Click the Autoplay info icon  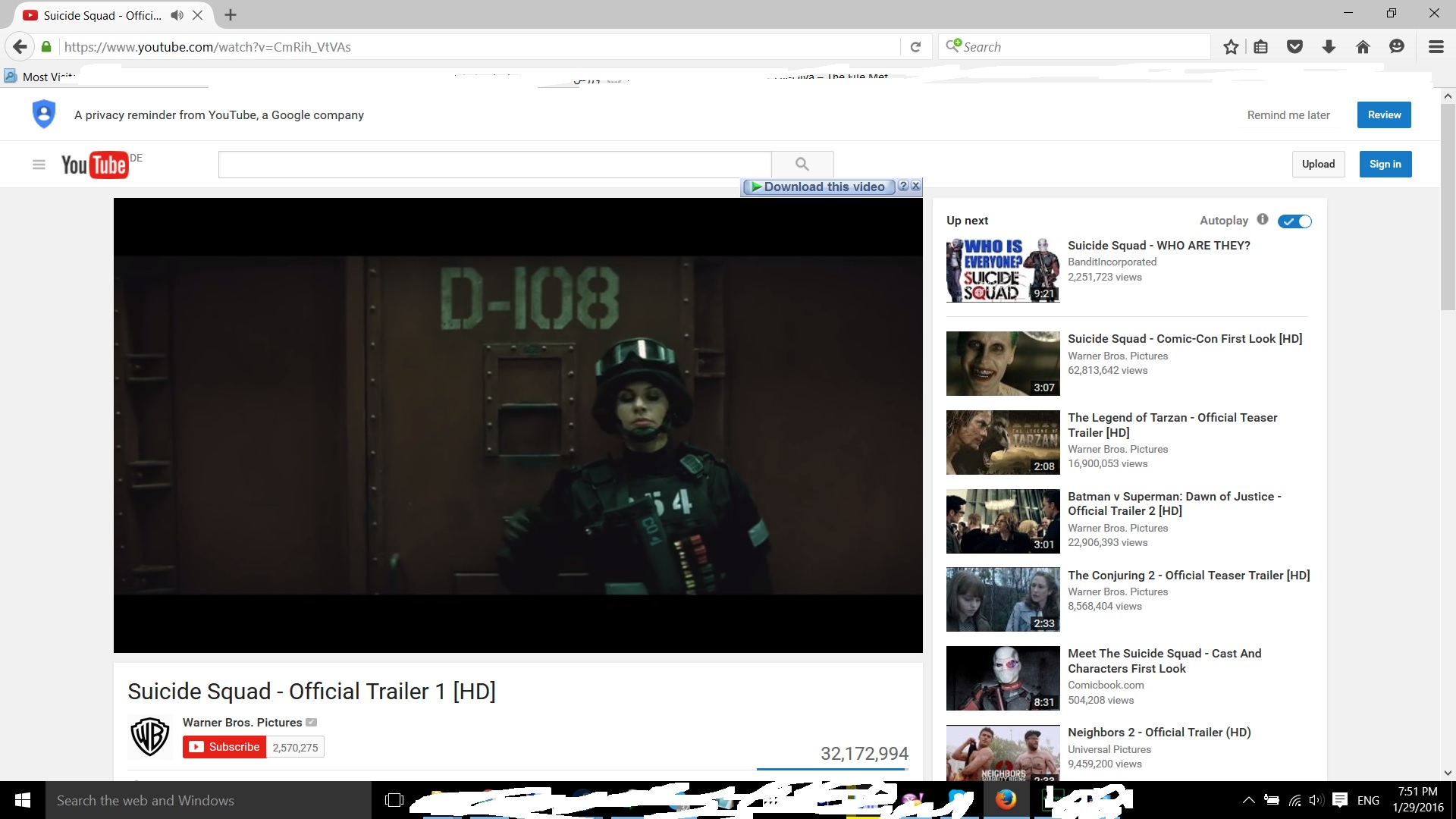point(1262,219)
